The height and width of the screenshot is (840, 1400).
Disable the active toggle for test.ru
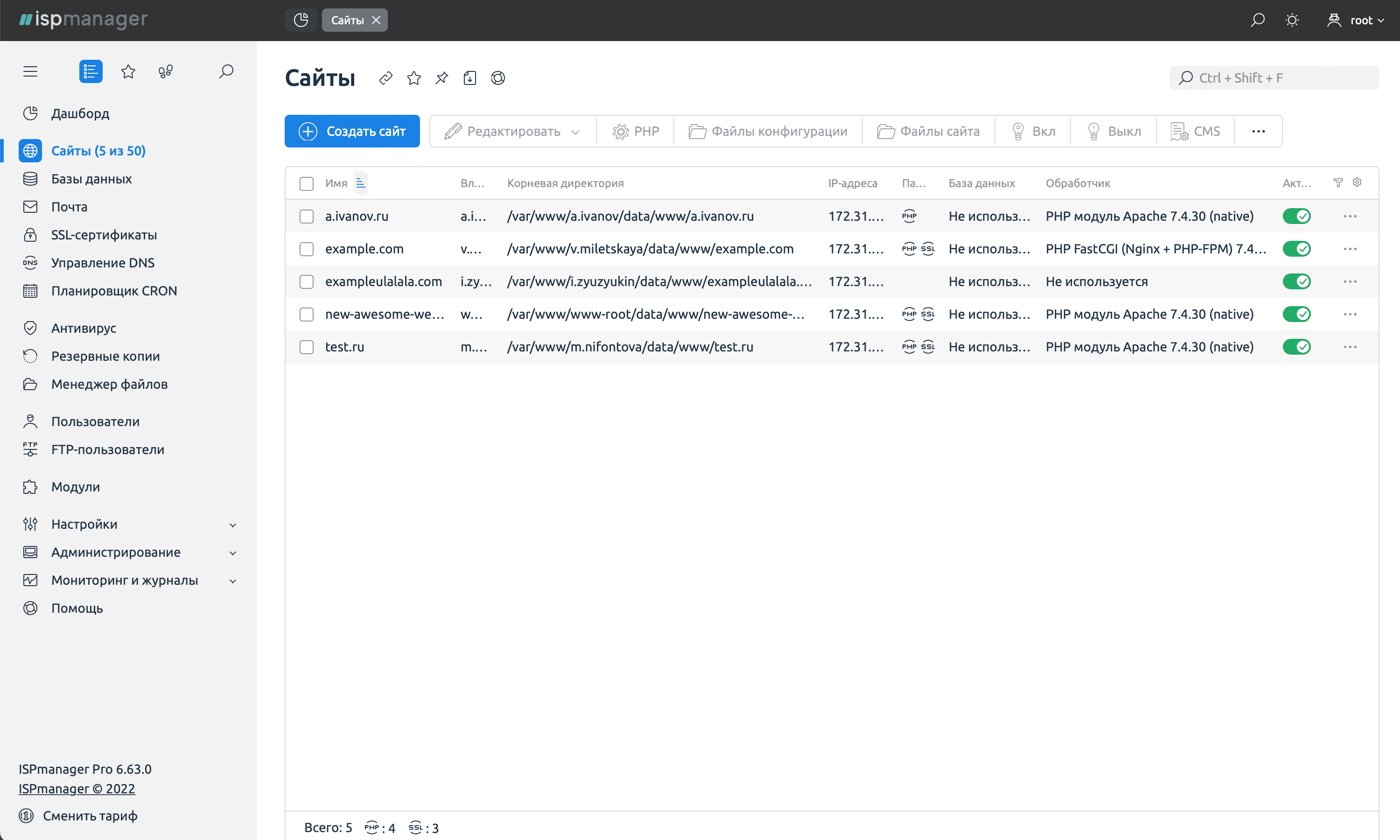(x=1296, y=347)
